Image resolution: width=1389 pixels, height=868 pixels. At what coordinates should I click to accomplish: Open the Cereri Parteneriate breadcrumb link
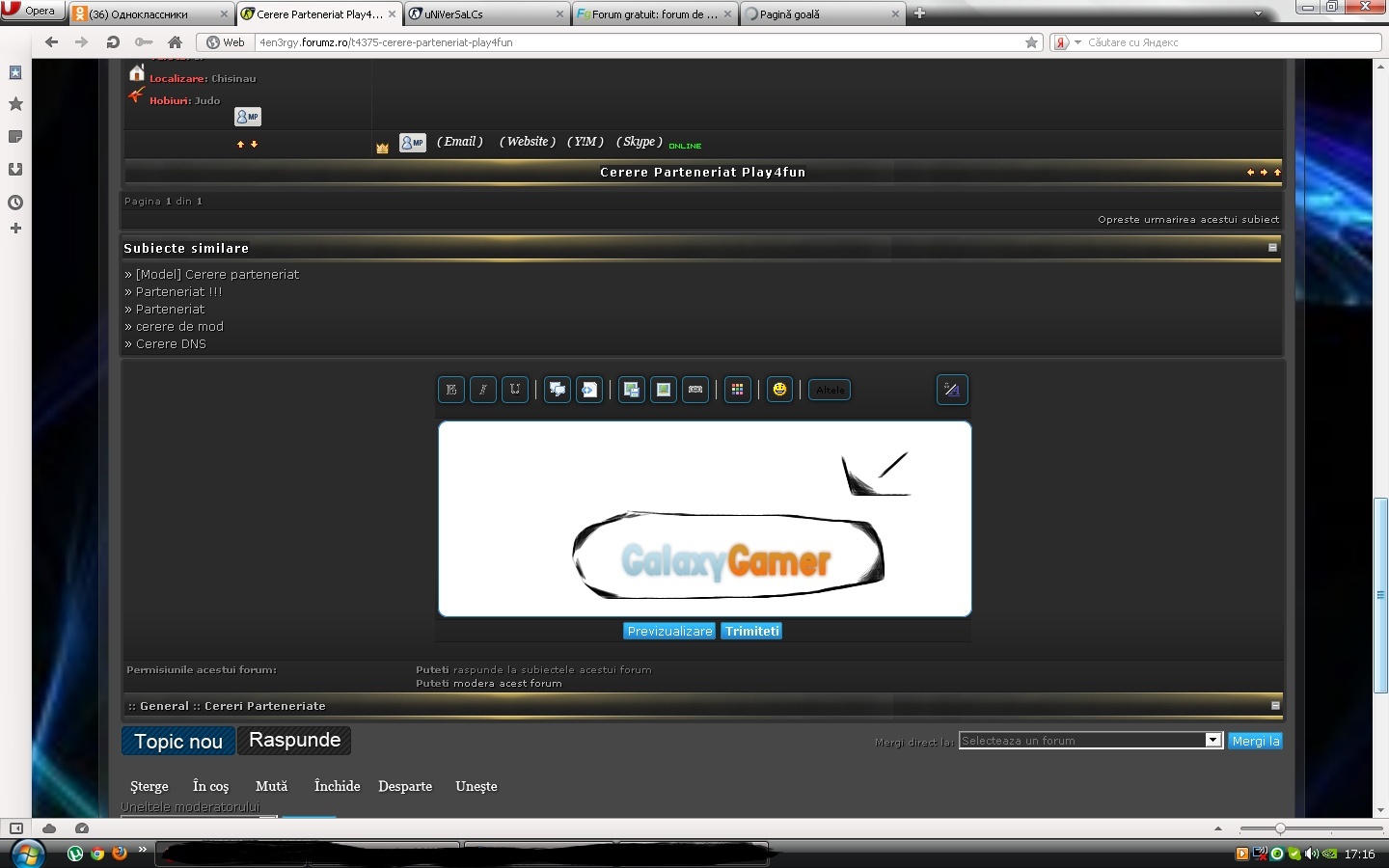265,706
